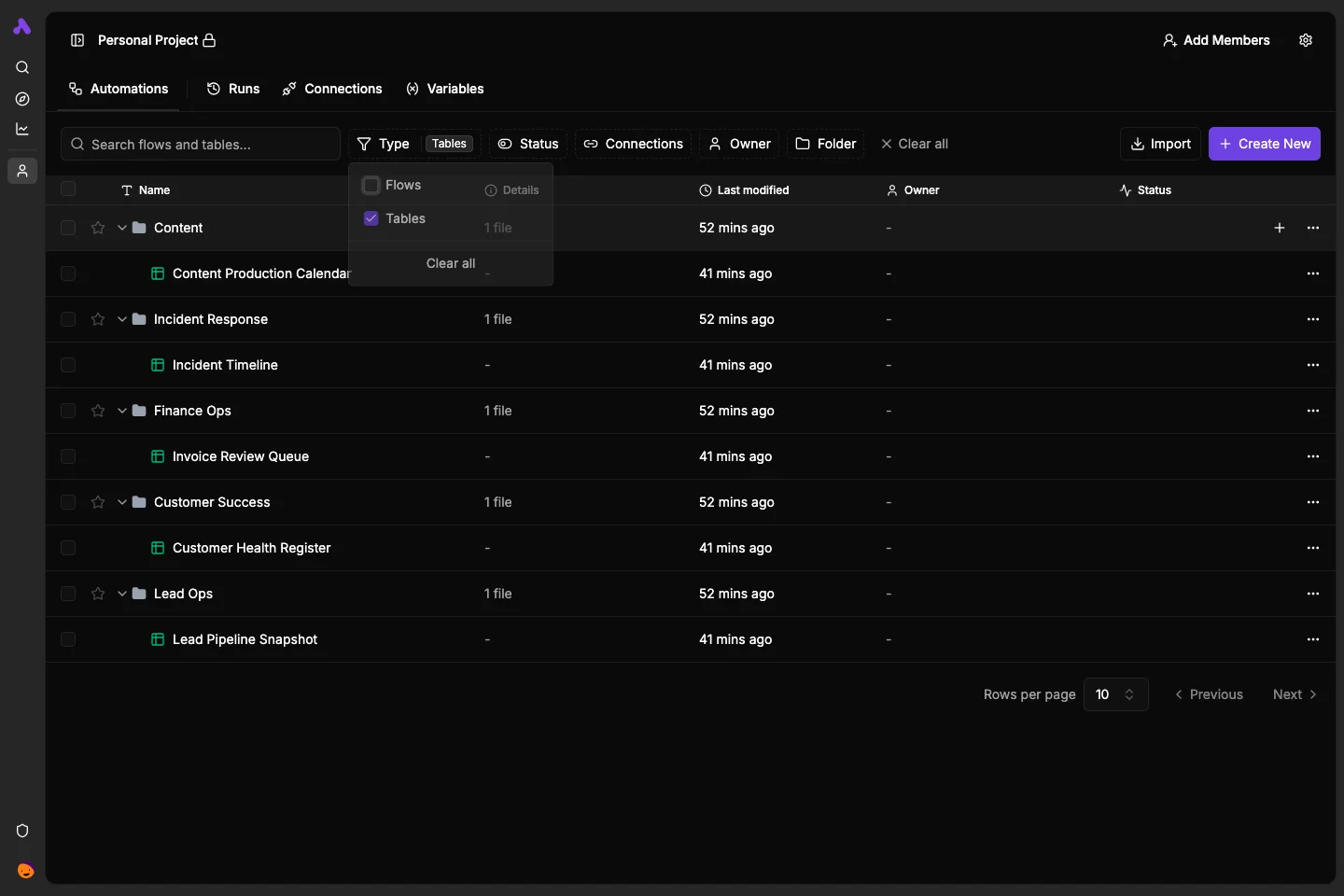Click the shield icon in the sidebar
This screenshot has width=1344, height=896.
[x=22, y=831]
